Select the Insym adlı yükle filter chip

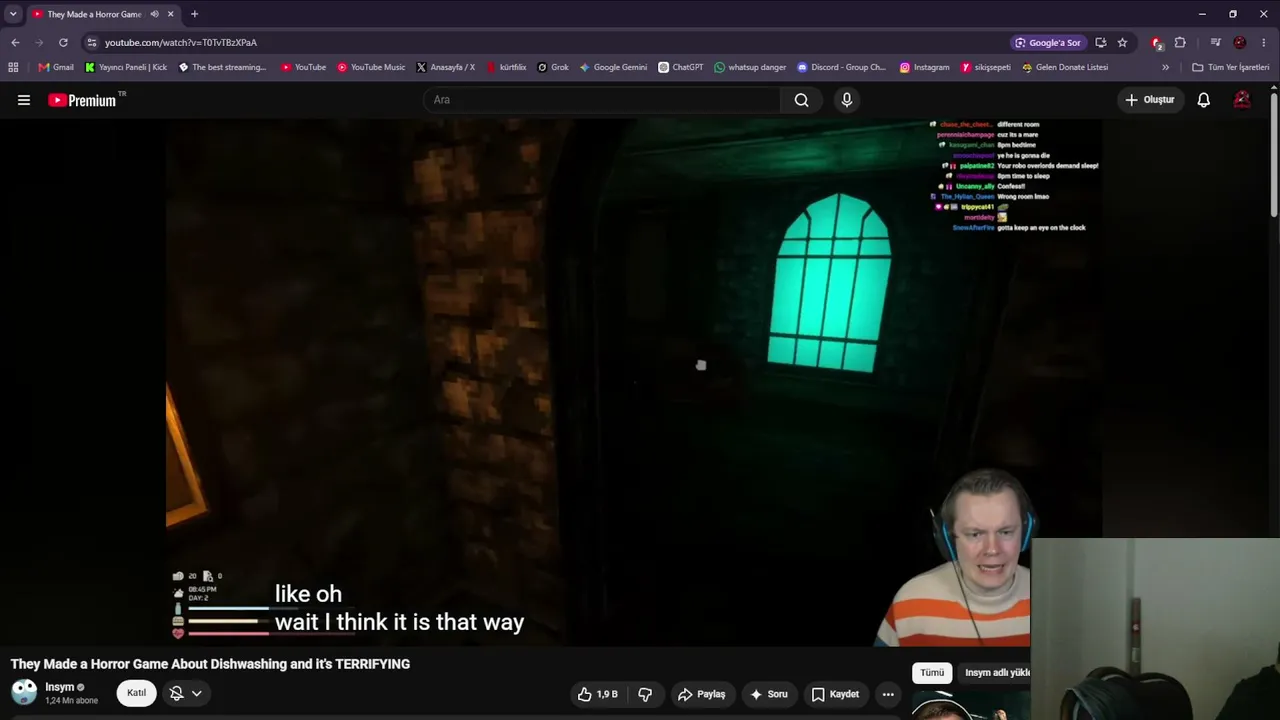(994, 673)
